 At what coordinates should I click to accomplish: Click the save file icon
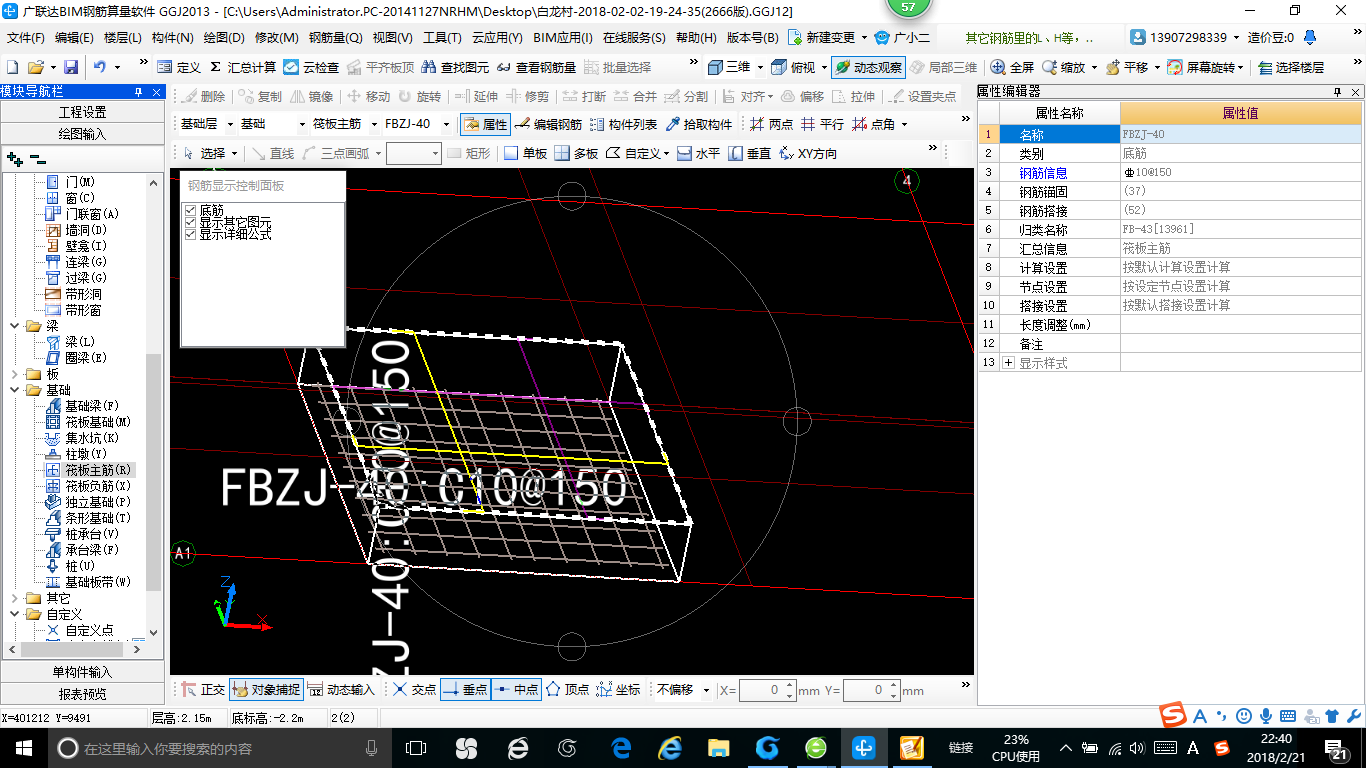pos(71,67)
